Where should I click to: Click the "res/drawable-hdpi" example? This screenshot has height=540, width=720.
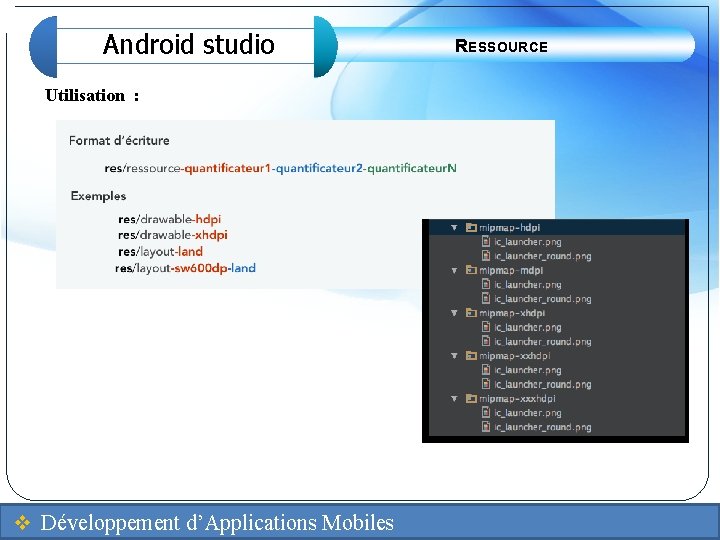(x=169, y=219)
